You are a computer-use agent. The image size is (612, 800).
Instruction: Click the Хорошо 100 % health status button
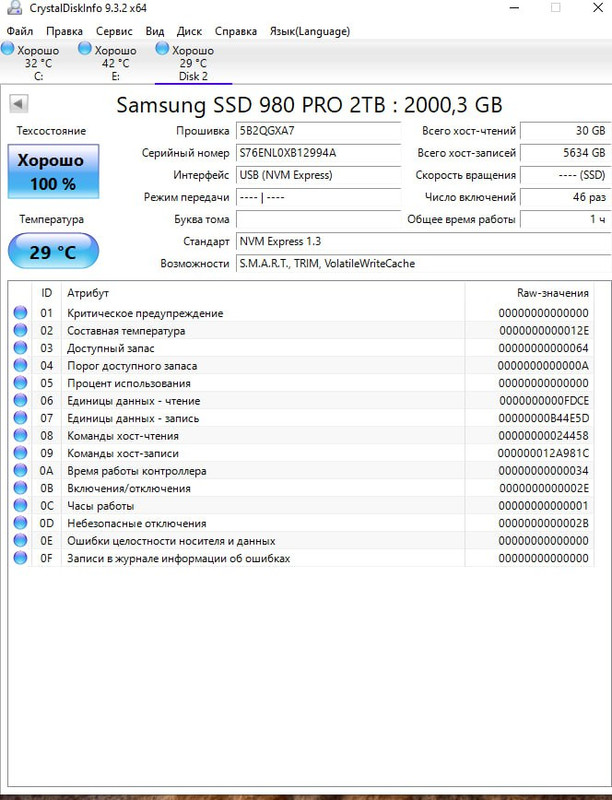53,171
